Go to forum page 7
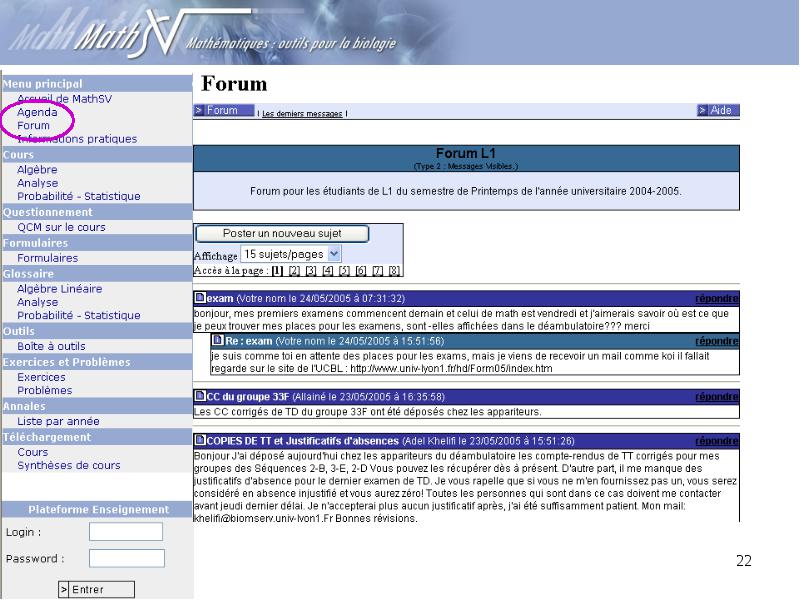This screenshot has height=600, width=800. 378,270
